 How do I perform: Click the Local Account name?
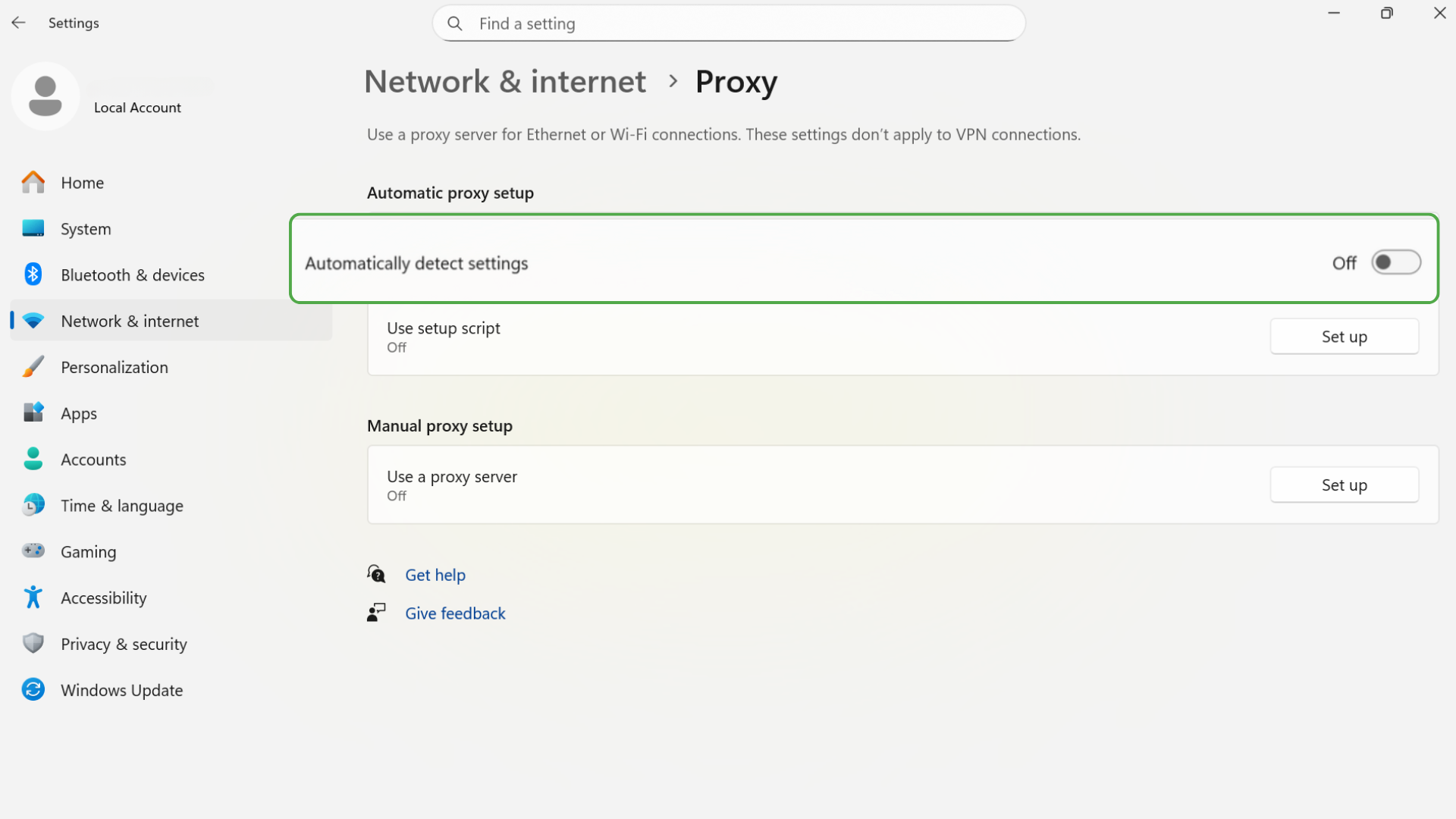click(x=137, y=108)
